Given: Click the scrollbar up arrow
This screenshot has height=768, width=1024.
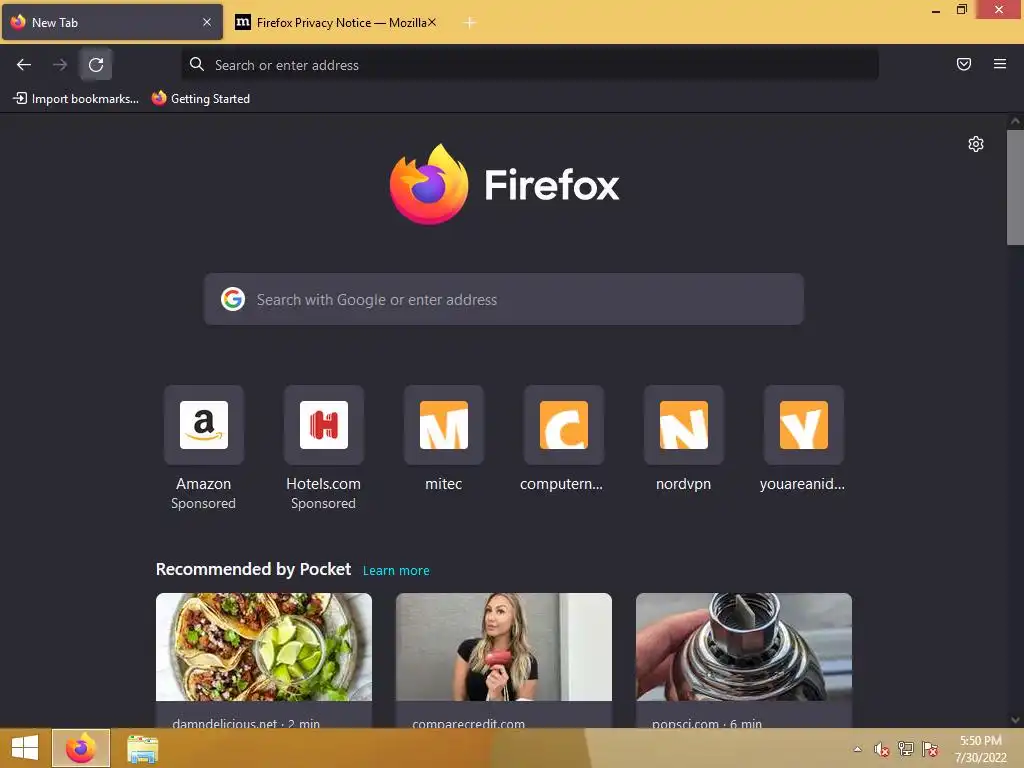Looking at the screenshot, I should (1015, 121).
